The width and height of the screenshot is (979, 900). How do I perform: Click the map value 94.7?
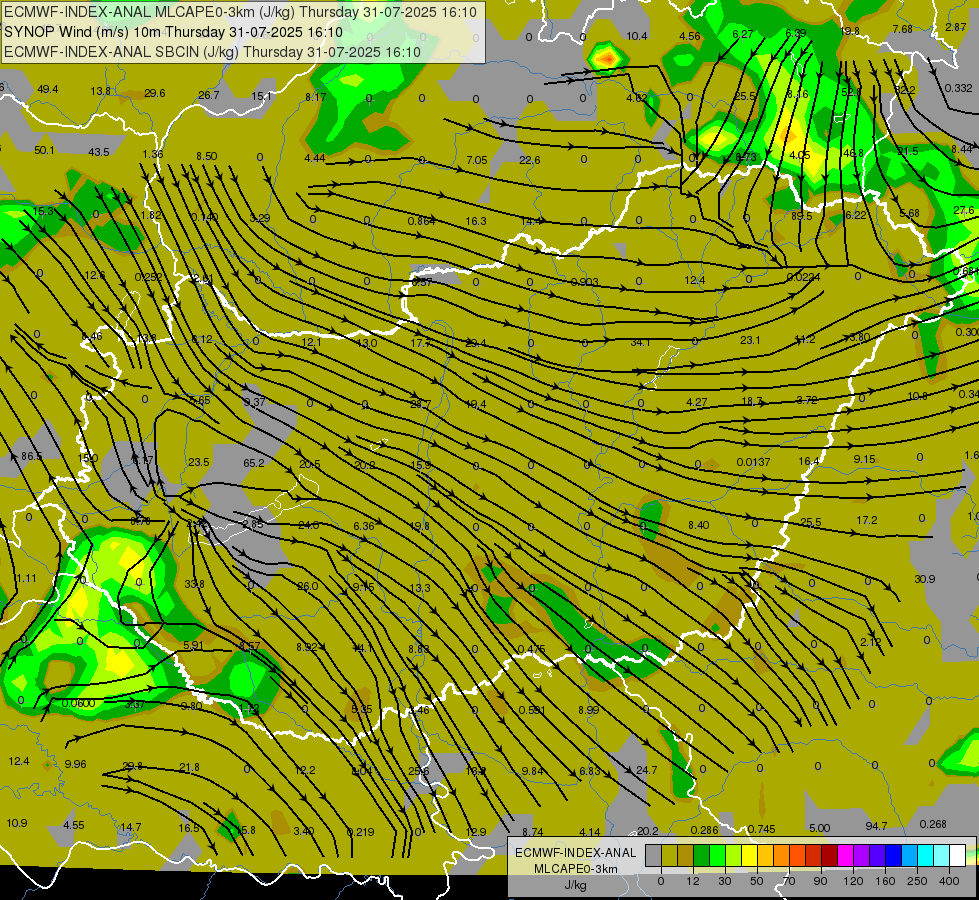click(877, 826)
